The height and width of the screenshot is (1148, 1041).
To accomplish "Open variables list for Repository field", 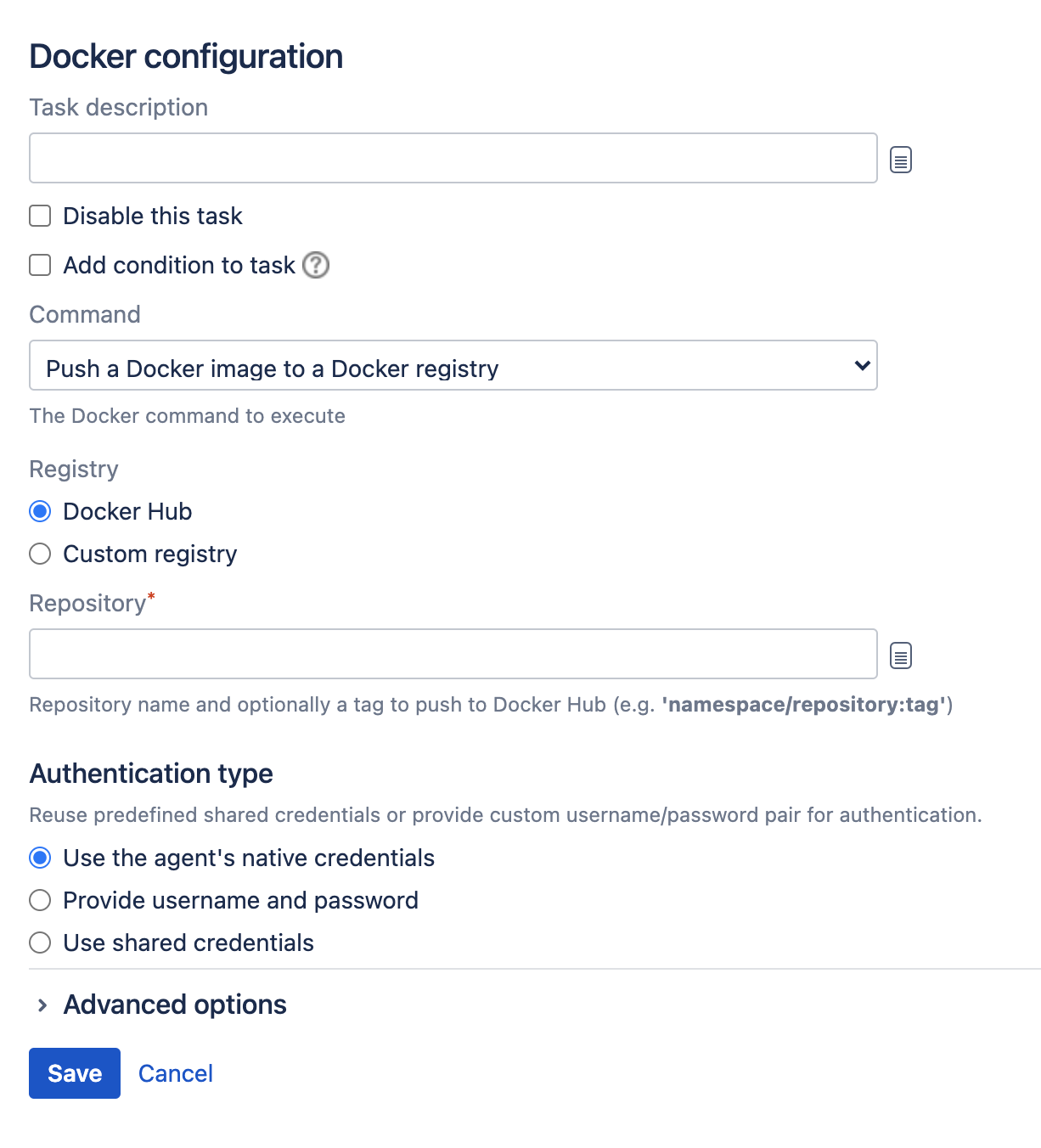I will 900,655.
